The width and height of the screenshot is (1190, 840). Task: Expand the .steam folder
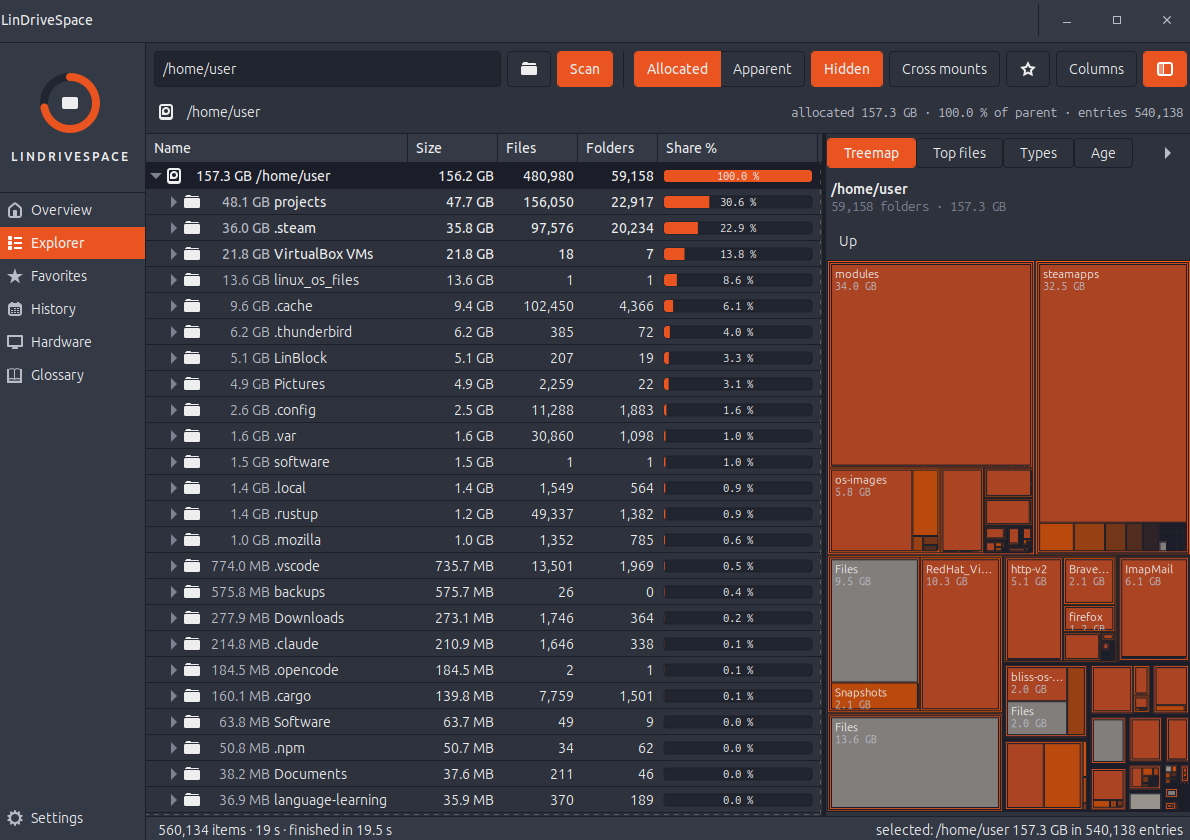coord(173,228)
